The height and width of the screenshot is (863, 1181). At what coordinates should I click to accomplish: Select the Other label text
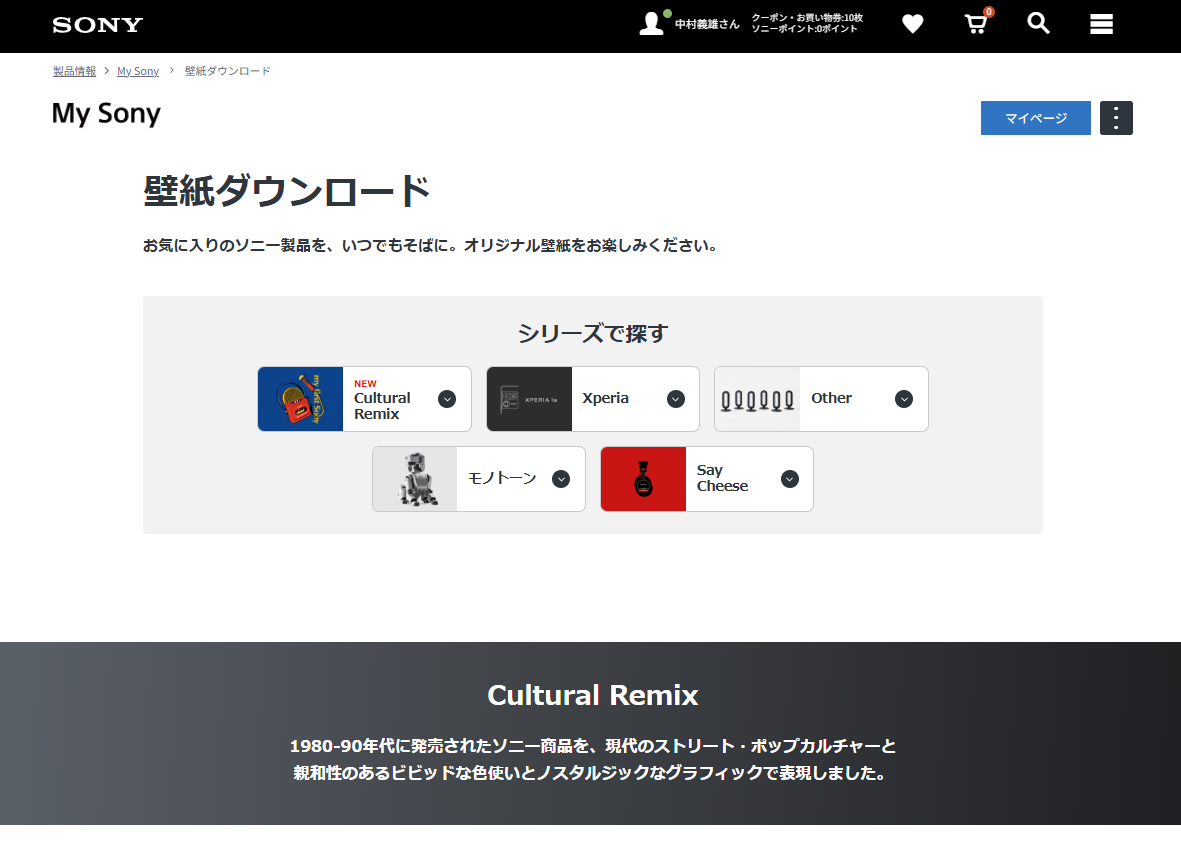click(x=832, y=398)
